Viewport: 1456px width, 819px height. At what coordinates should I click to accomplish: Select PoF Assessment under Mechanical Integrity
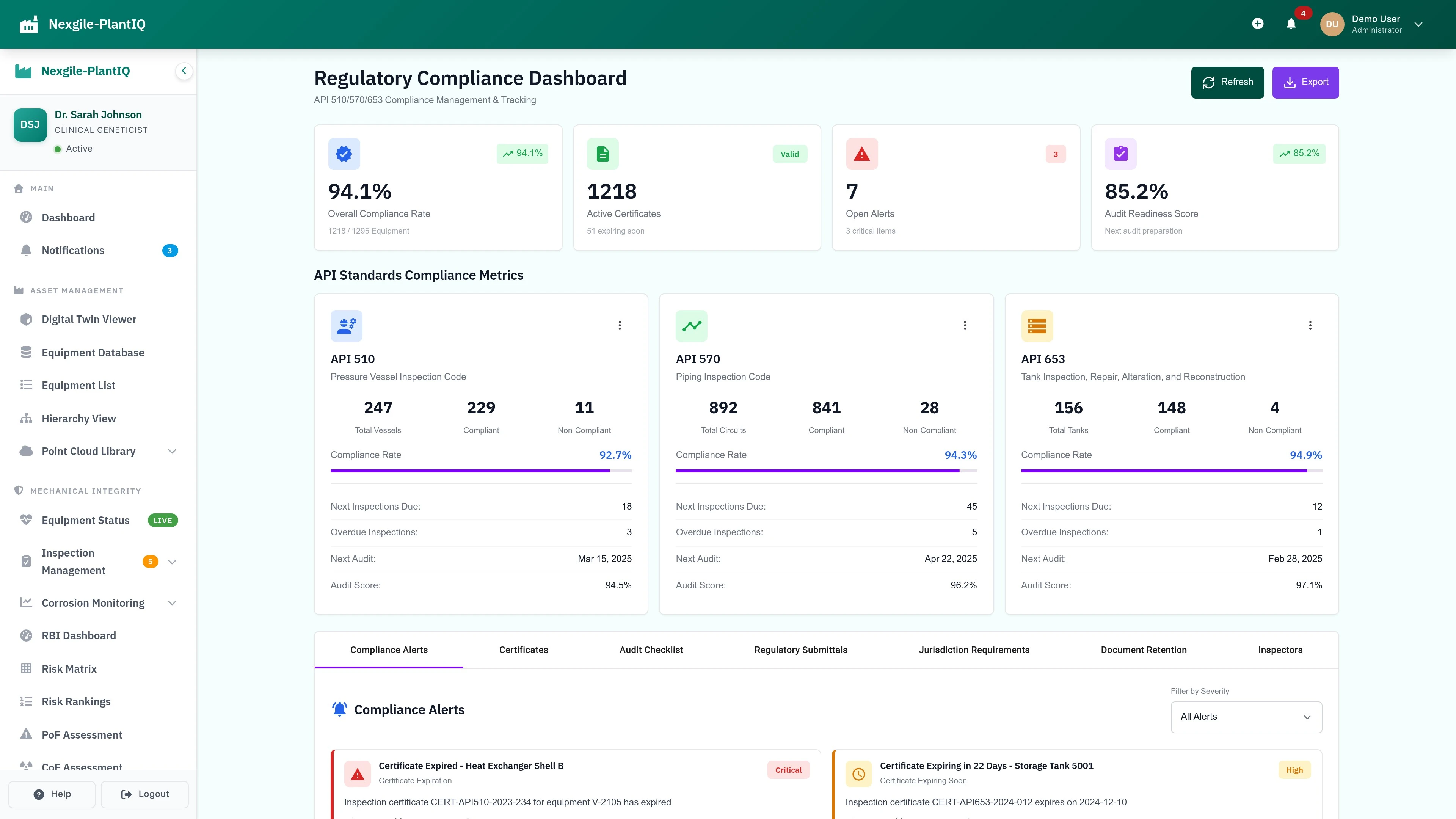point(82,734)
